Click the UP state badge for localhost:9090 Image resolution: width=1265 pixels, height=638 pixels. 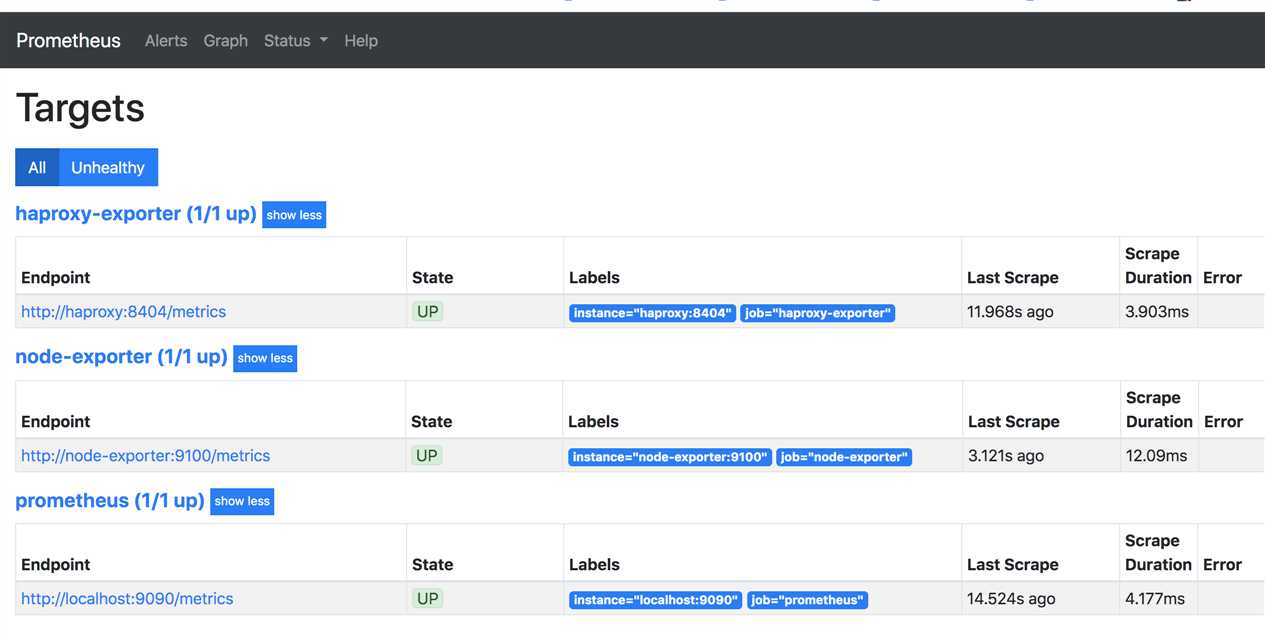pos(428,599)
